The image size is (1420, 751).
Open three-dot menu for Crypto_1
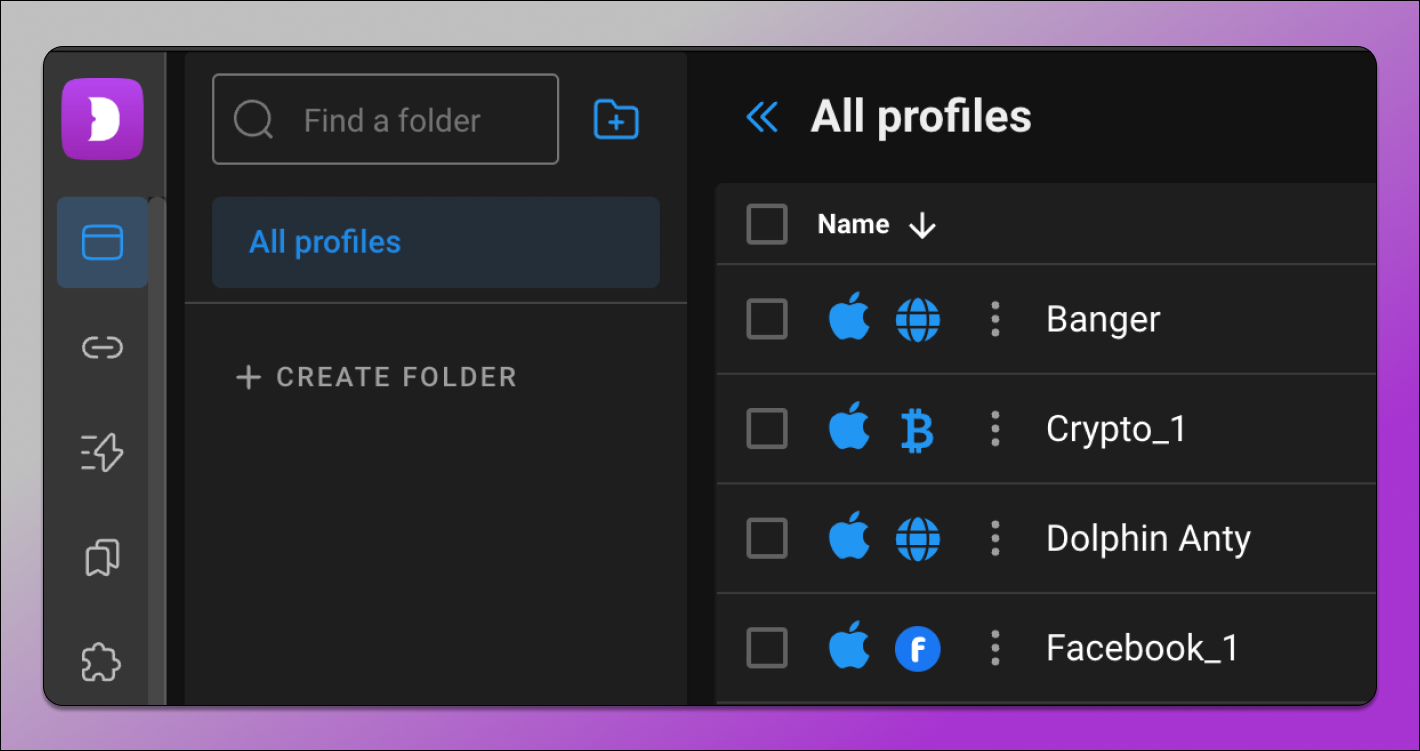pyautogui.click(x=994, y=429)
